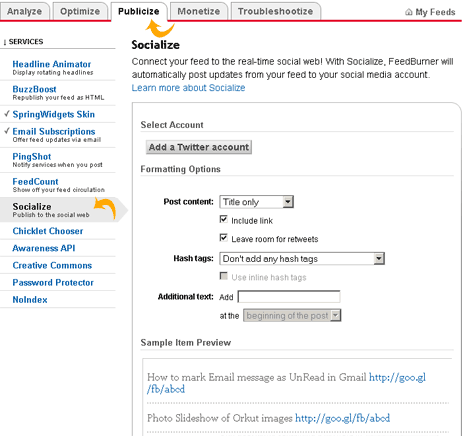Viewport: 465px width, 436px height.
Task: Open the Post content dropdown
Action: coord(256,202)
